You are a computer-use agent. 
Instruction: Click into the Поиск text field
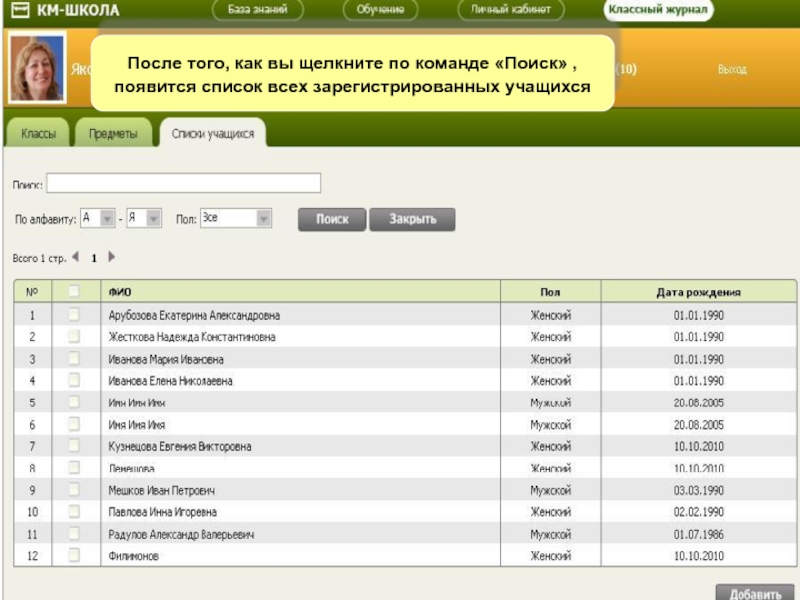[184, 183]
